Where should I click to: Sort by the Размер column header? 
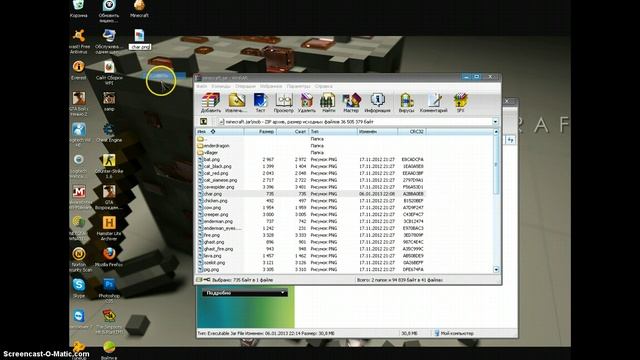click(260, 132)
